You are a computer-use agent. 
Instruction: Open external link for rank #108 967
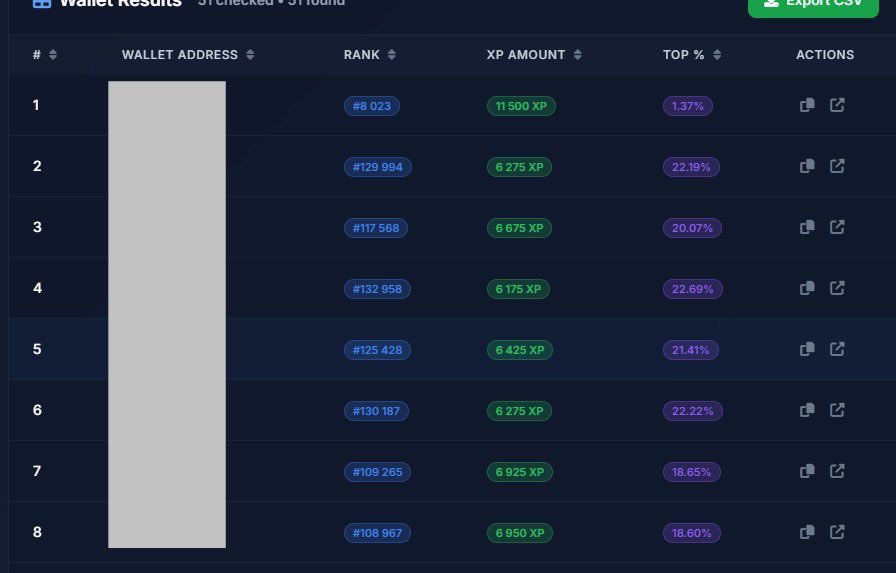[x=837, y=532]
